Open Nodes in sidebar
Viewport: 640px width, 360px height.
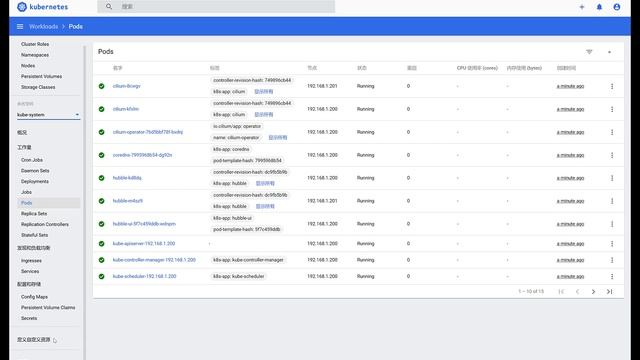click(x=28, y=66)
